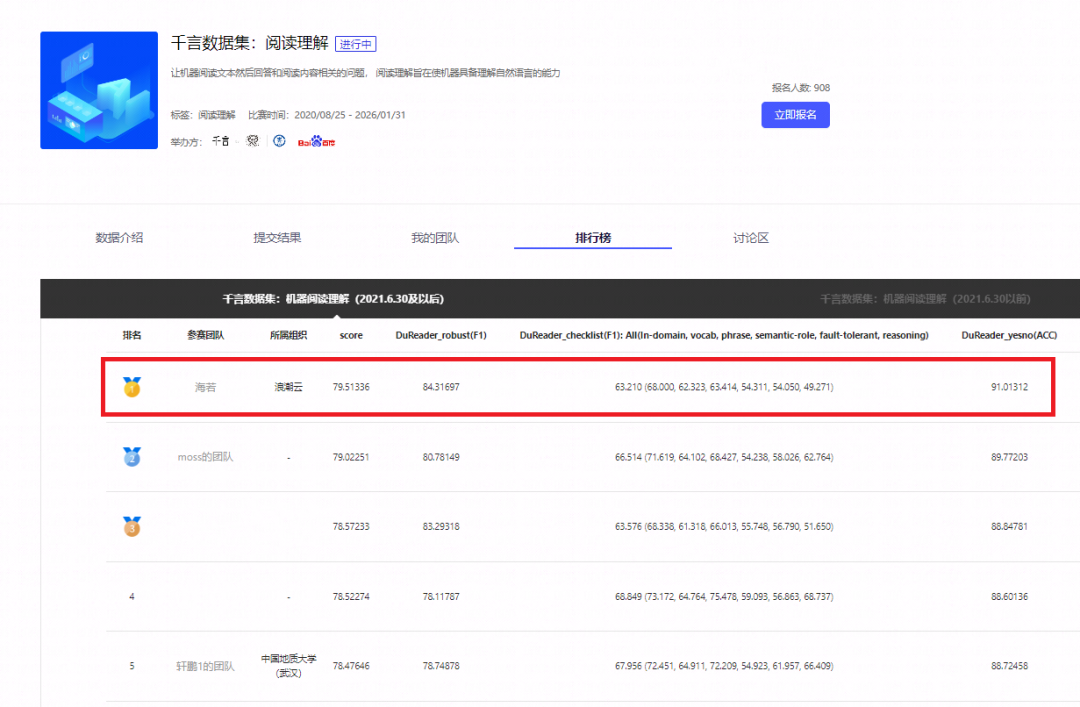Image resolution: width=1080 pixels, height=707 pixels.
Task: Click robust F1 value 84.31697
Action: click(441, 387)
